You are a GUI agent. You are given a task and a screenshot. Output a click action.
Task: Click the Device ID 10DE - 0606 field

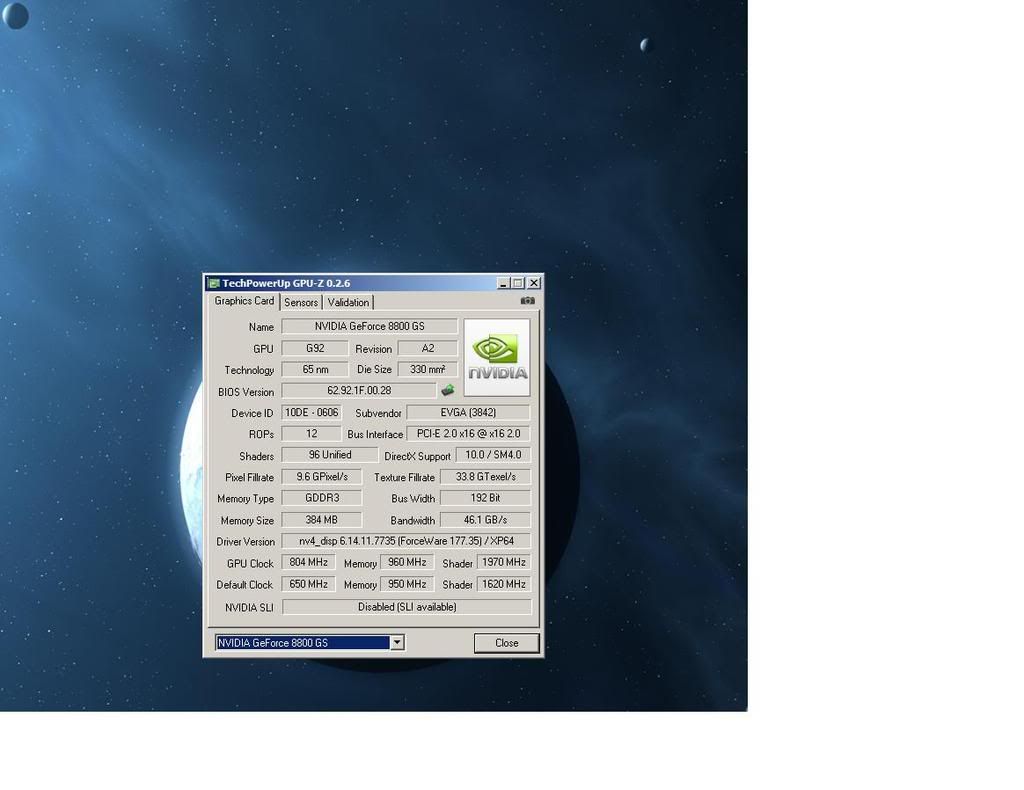312,413
